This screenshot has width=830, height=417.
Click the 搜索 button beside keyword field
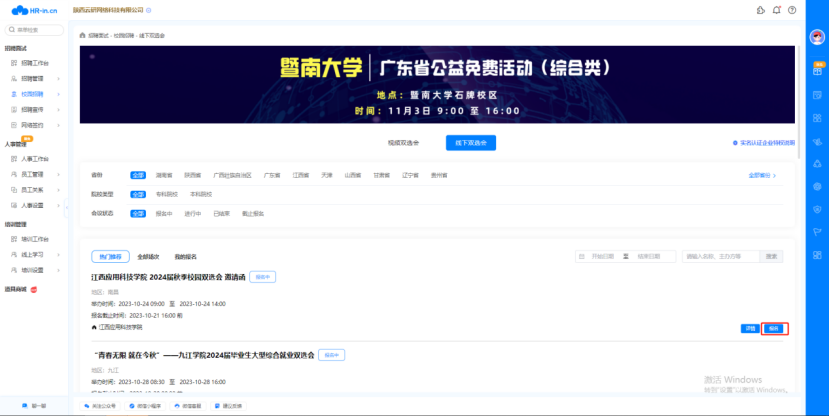(x=772, y=256)
